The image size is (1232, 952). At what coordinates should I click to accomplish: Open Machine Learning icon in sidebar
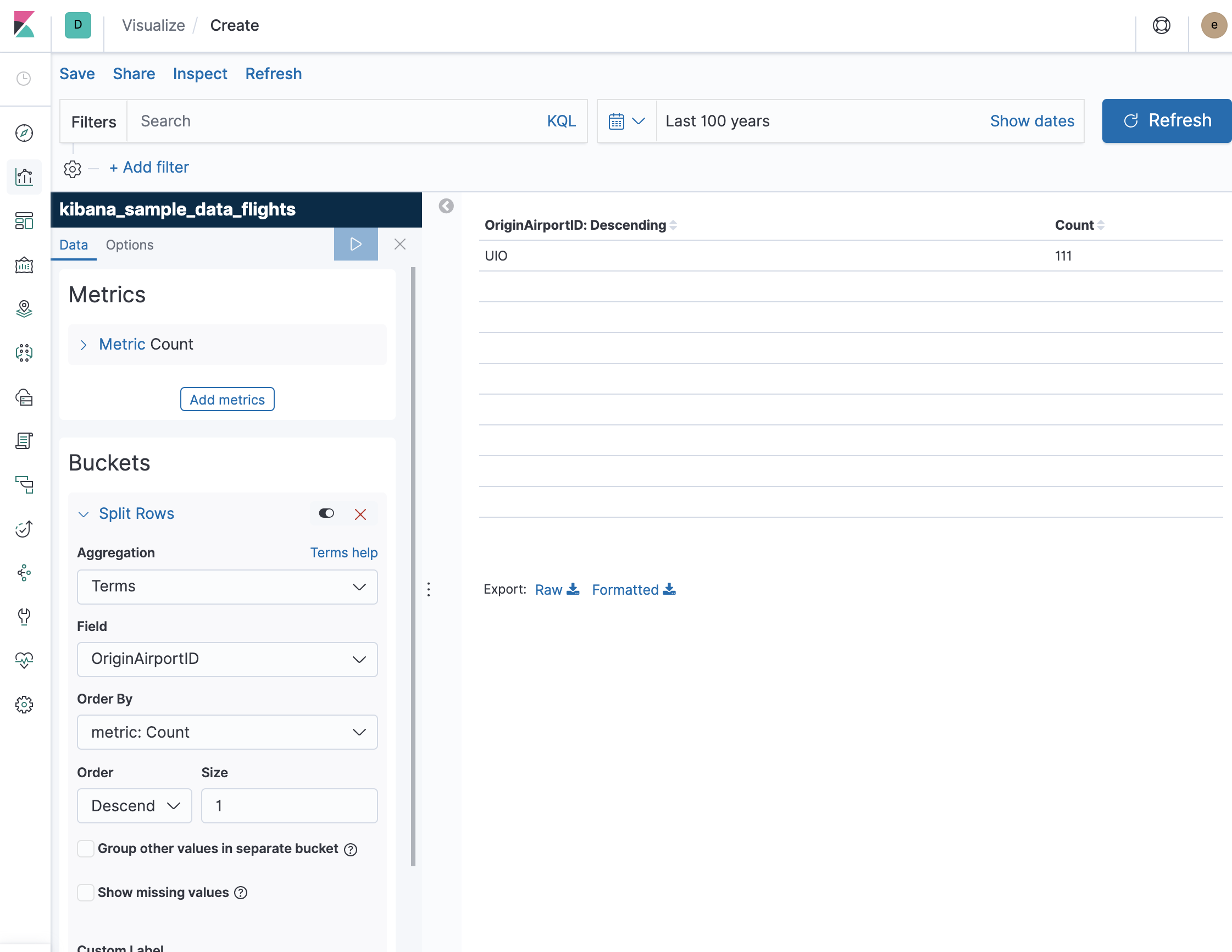[24, 353]
